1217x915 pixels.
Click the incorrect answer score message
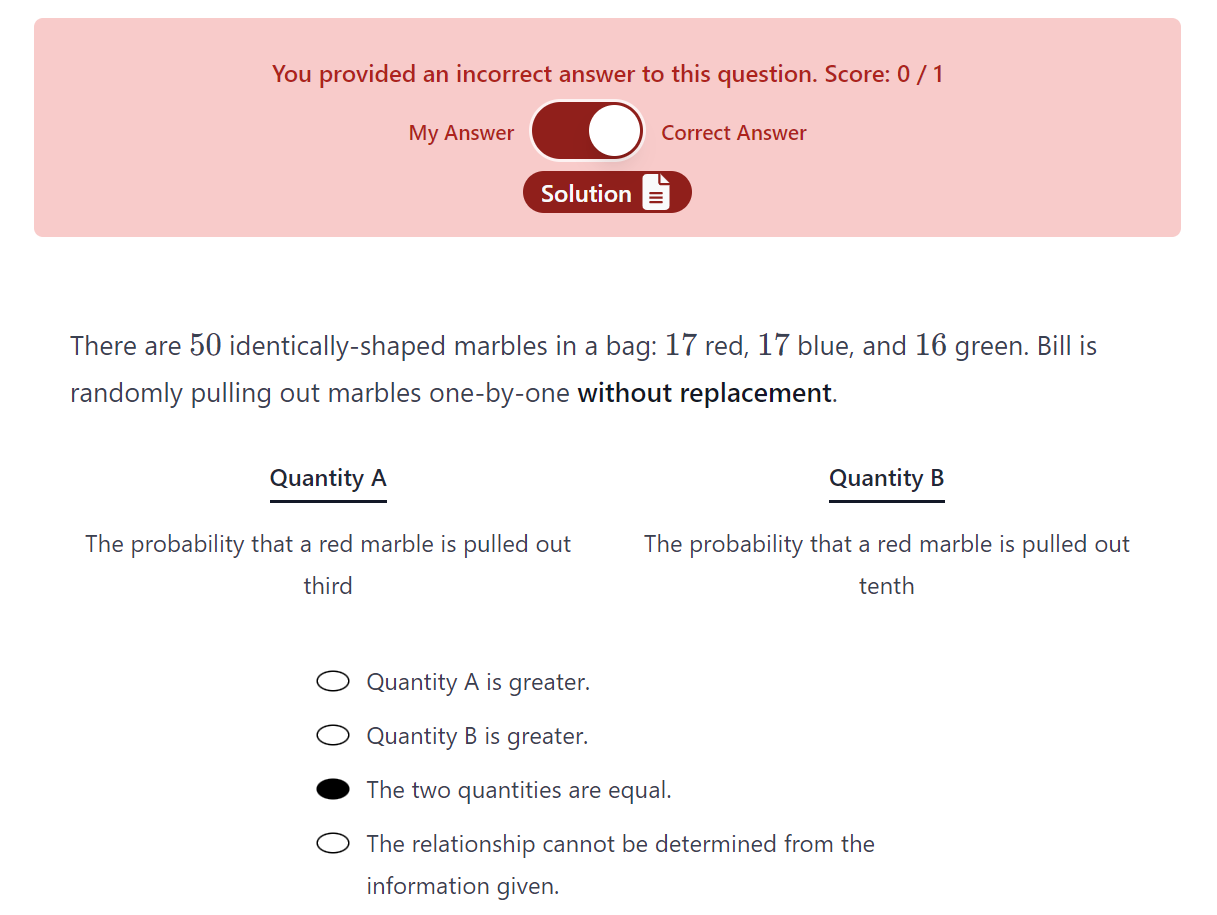pyautogui.click(x=608, y=74)
